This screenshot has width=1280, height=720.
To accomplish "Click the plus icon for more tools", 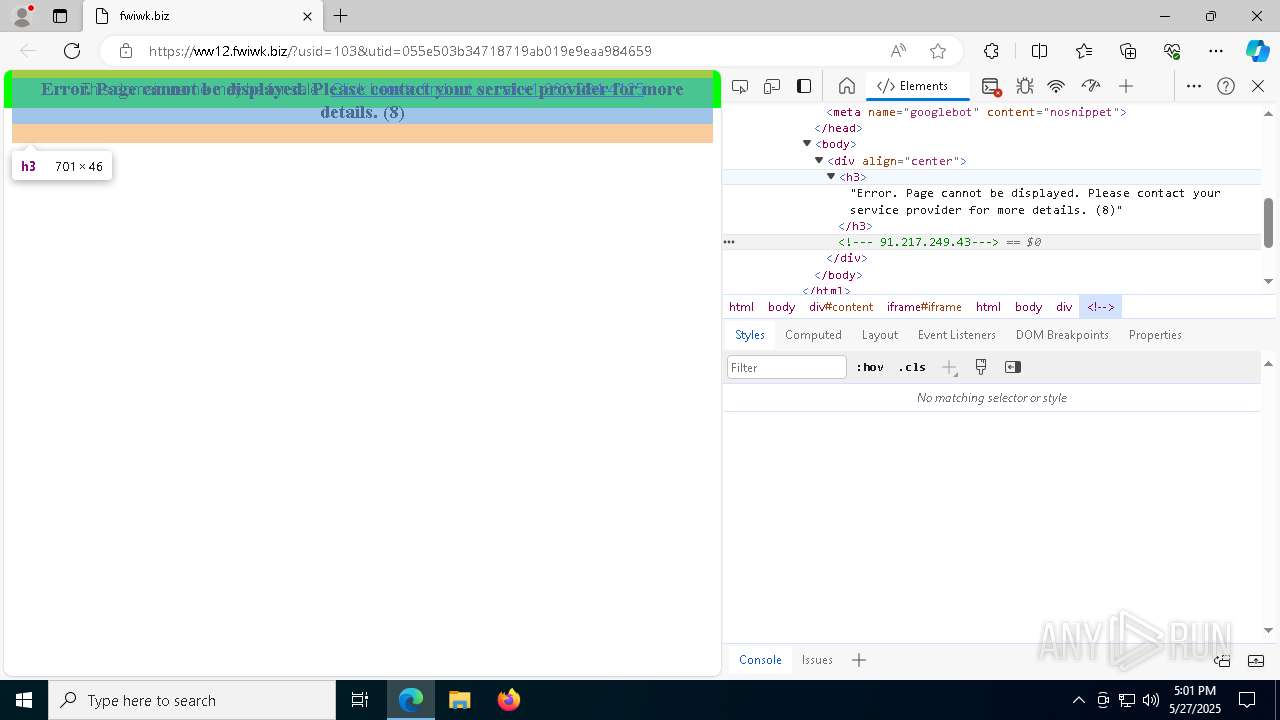I will (1126, 86).
